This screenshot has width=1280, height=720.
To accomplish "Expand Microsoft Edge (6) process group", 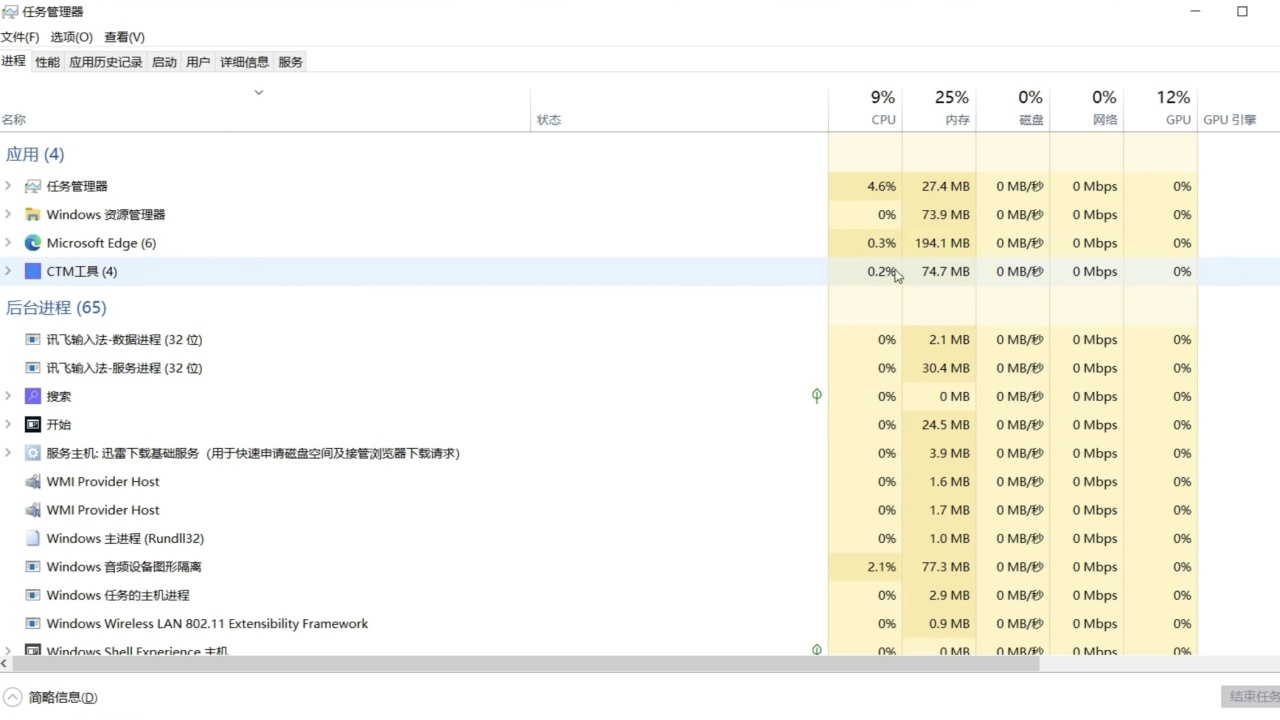I will pos(8,243).
